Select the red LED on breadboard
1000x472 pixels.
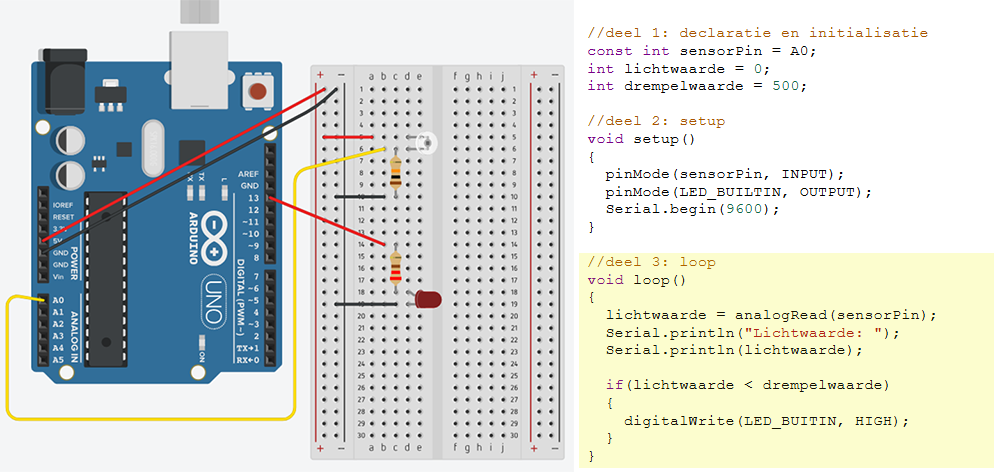coord(428,299)
